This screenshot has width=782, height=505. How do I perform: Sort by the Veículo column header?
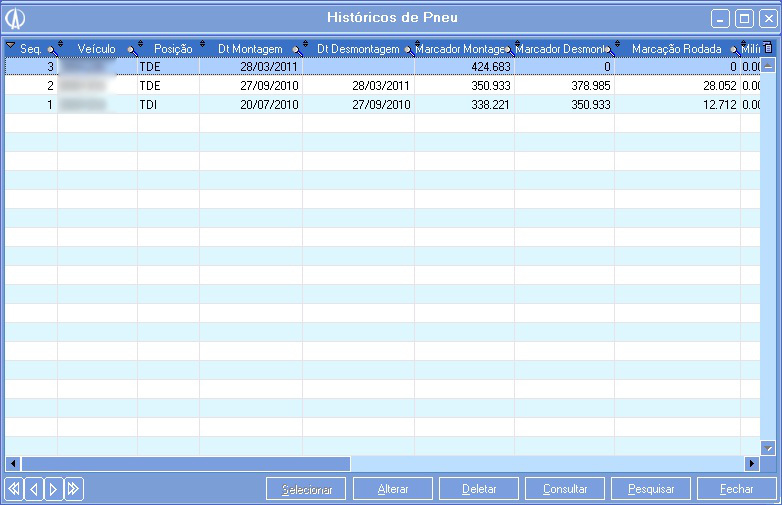96,48
